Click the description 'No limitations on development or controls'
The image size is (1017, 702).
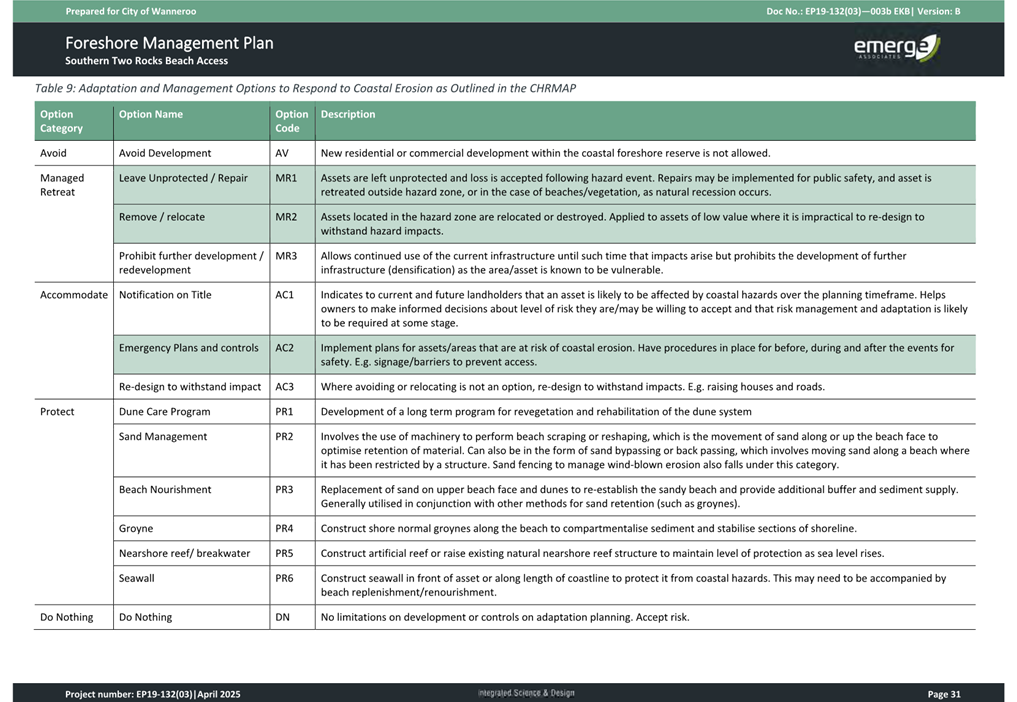click(x=505, y=617)
